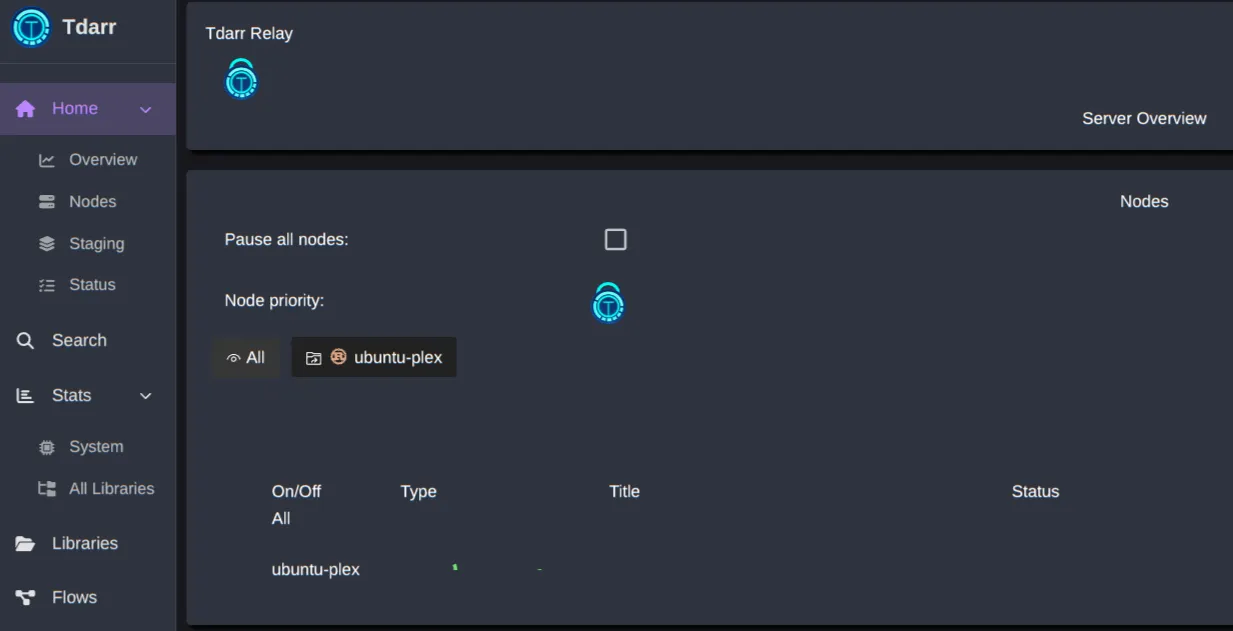Click the Nodes server icon

(47, 202)
